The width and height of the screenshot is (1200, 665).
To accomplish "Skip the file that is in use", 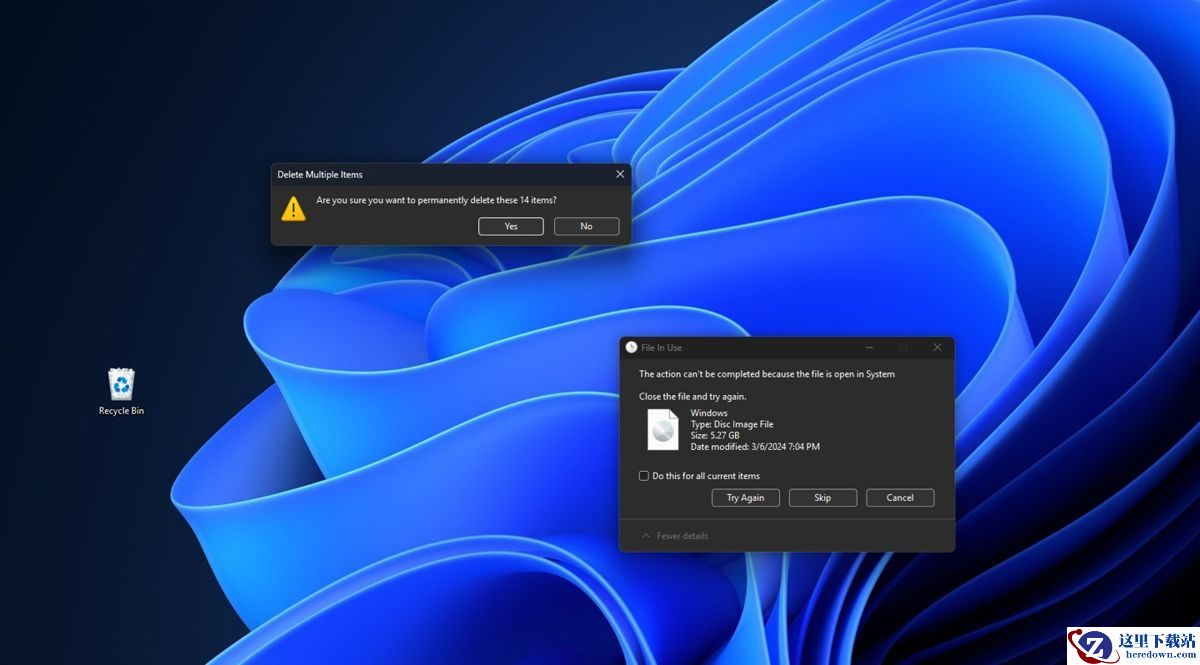I will tap(822, 498).
